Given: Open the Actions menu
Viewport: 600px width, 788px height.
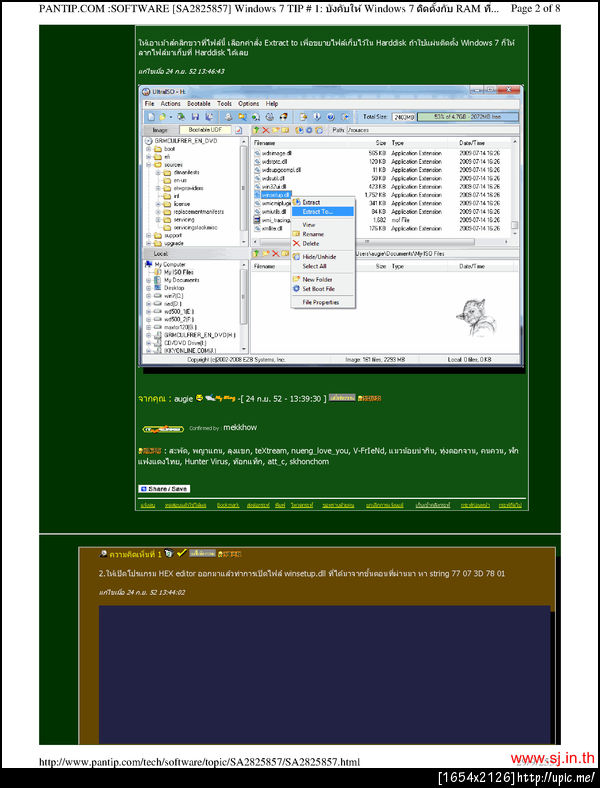Looking at the screenshot, I should 170,104.
